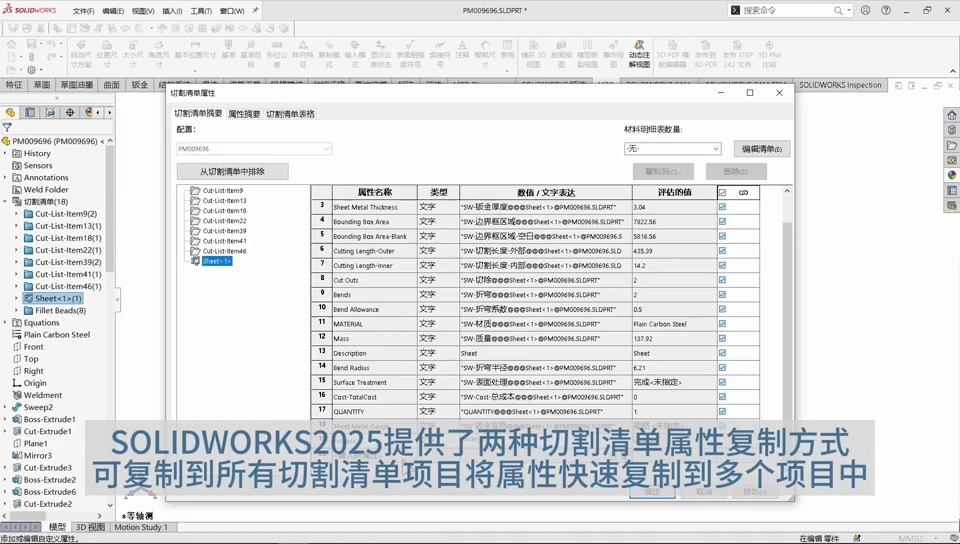
Task: Open the 3D PDF template editor tool
Action: pyautogui.click(x=672, y=54)
